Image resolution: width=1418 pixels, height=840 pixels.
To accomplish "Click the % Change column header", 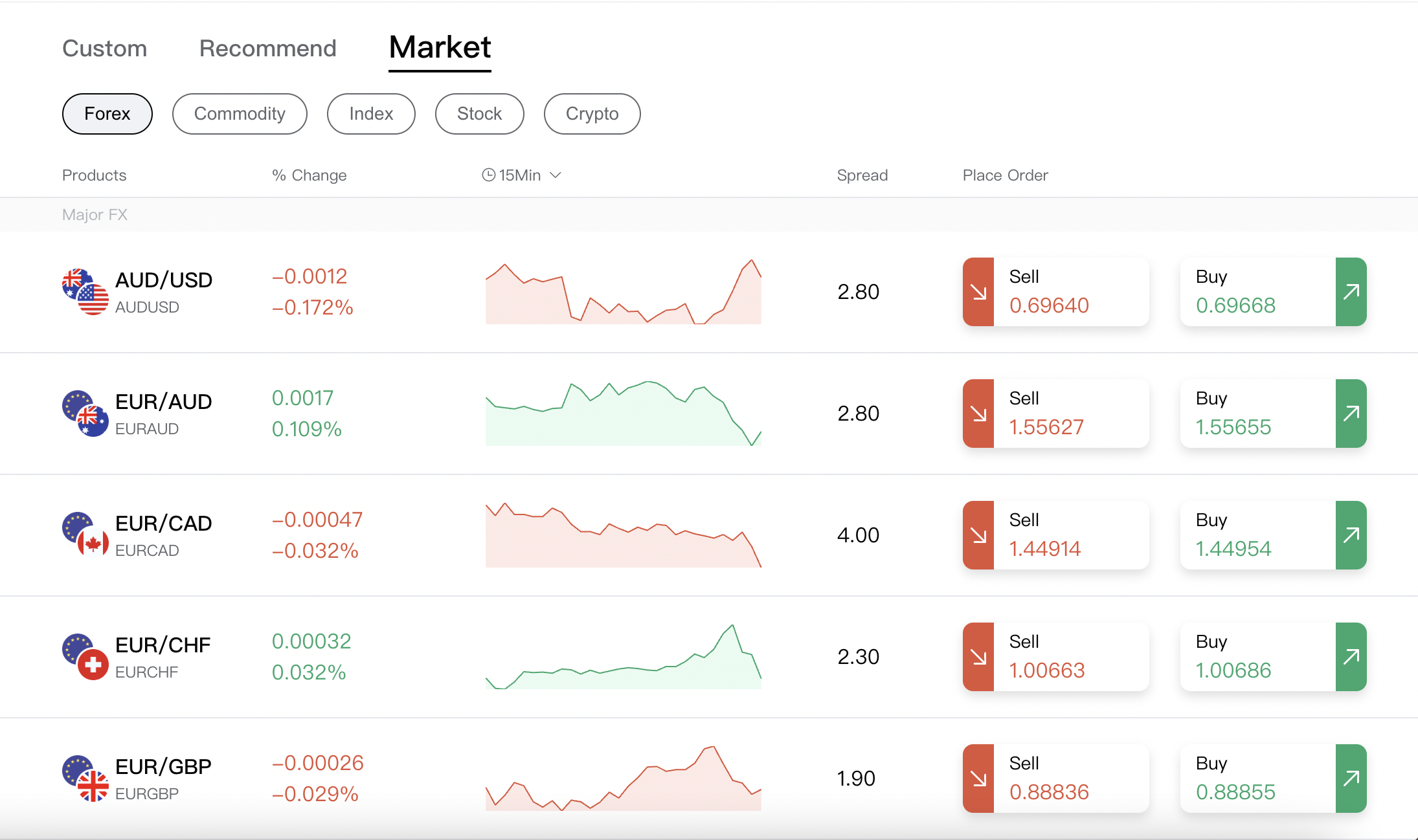I will tap(309, 175).
